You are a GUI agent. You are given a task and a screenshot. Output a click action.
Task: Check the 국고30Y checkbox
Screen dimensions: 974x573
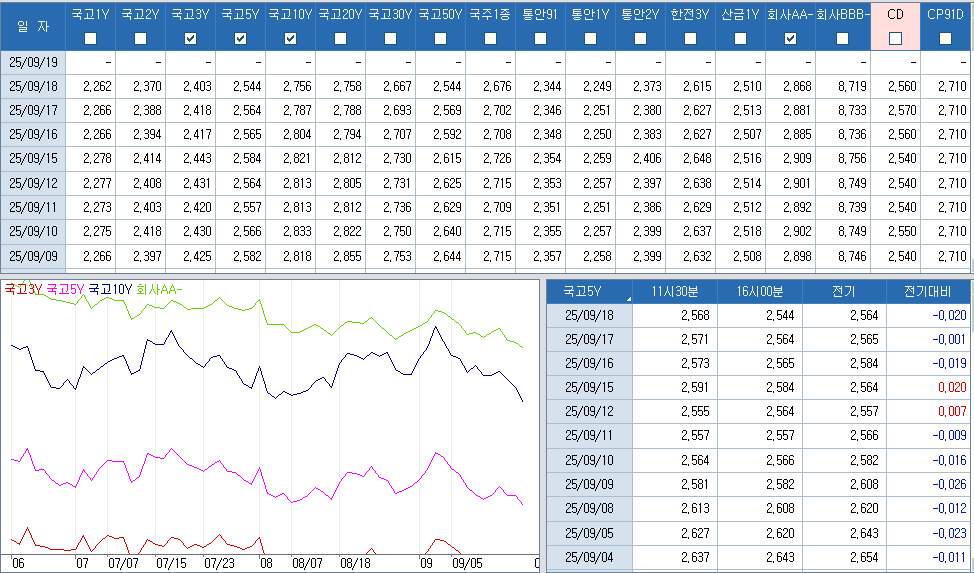click(x=390, y=38)
